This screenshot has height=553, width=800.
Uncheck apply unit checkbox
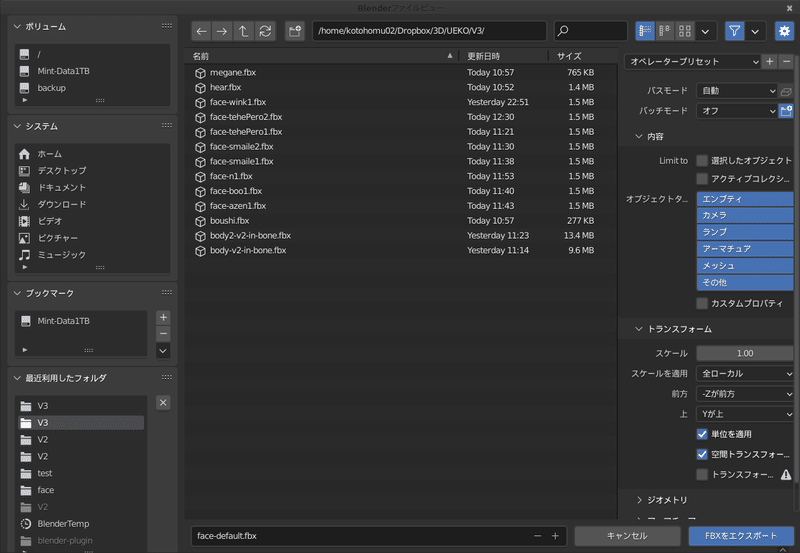pos(702,434)
